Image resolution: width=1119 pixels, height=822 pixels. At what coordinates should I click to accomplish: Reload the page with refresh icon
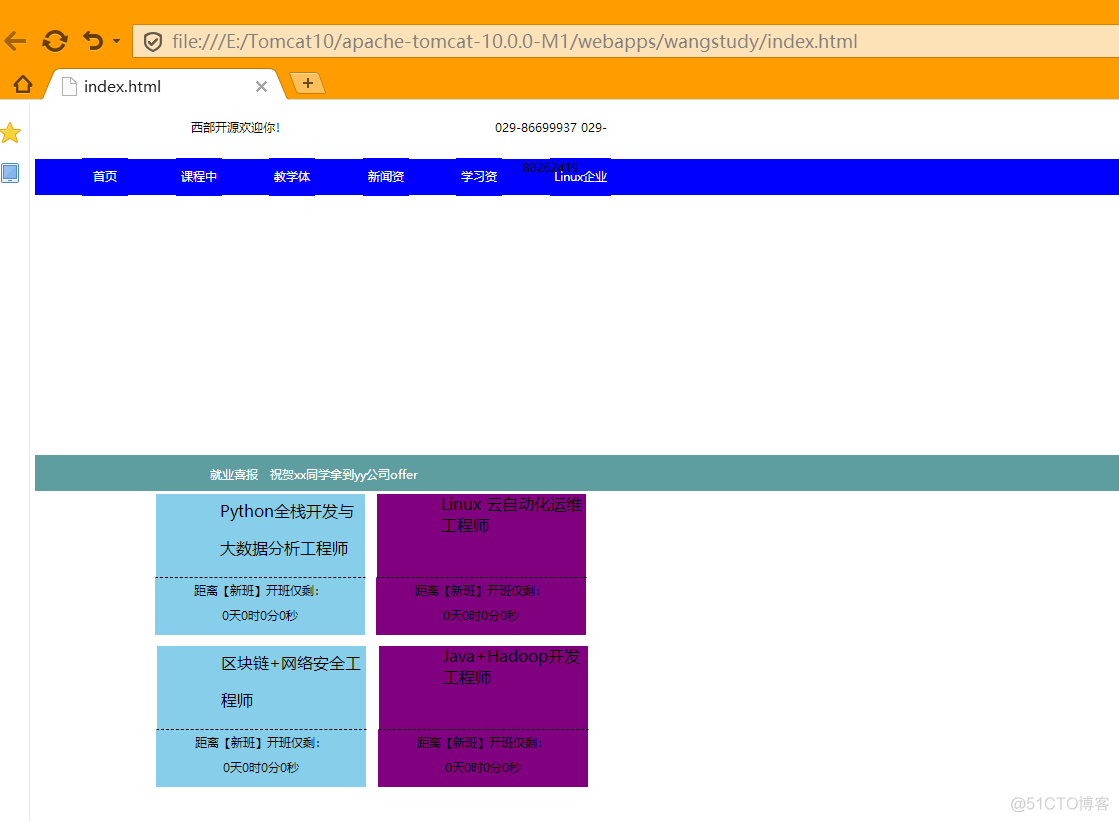[55, 41]
